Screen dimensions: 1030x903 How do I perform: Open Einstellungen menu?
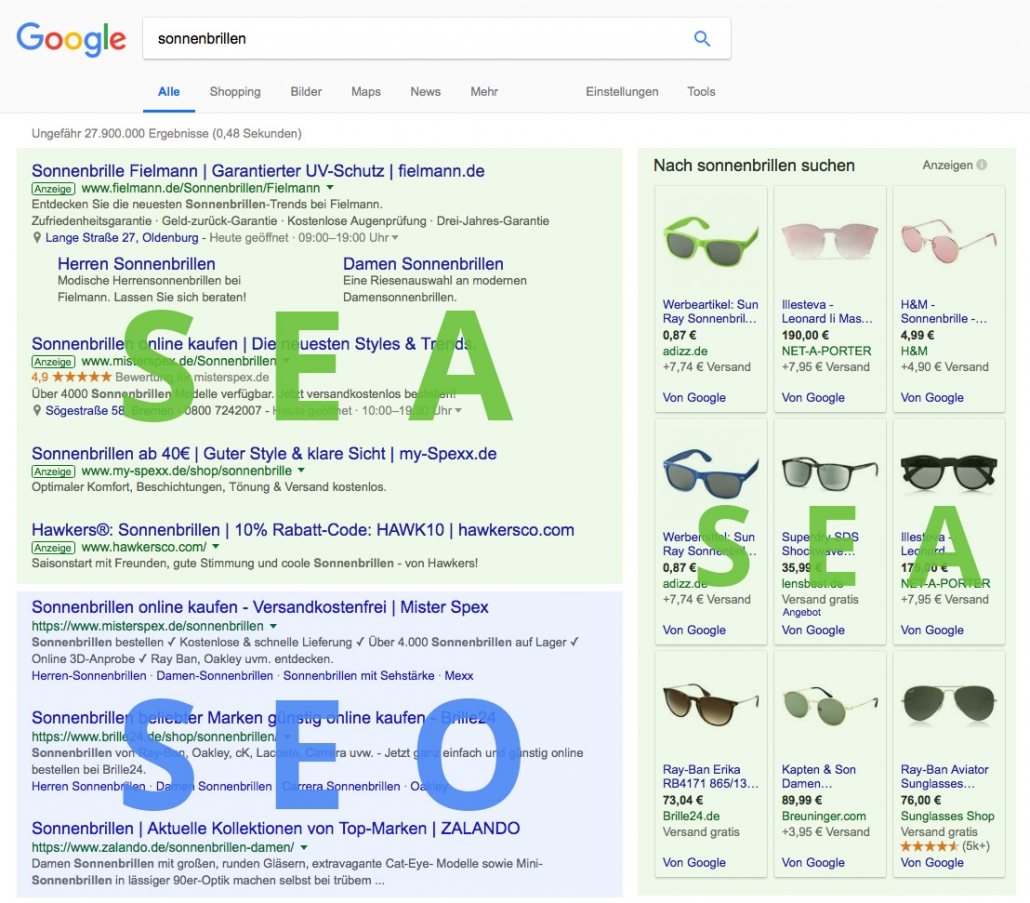(622, 92)
